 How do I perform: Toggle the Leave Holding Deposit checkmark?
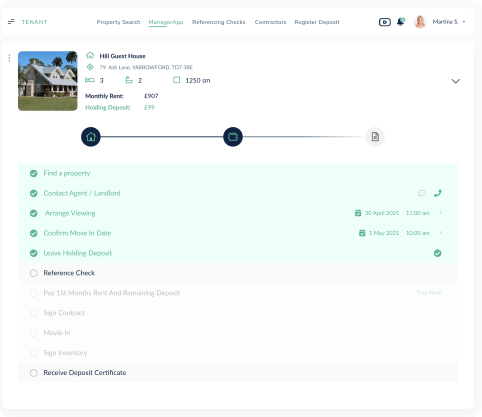coord(34,253)
